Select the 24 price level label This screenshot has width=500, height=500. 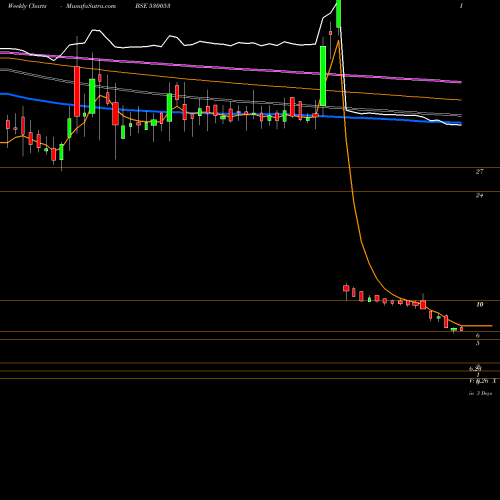coord(479,195)
